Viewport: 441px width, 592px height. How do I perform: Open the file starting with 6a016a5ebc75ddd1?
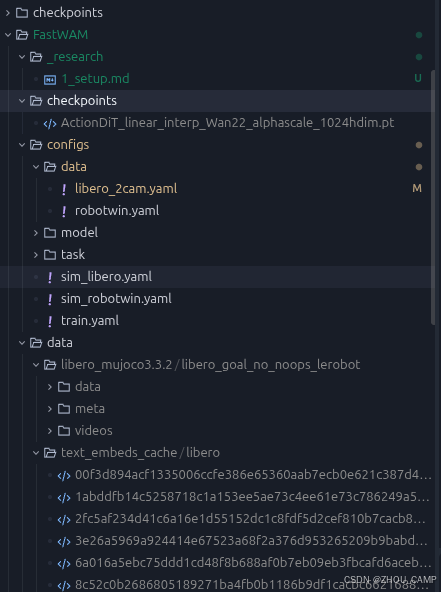coord(253,563)
